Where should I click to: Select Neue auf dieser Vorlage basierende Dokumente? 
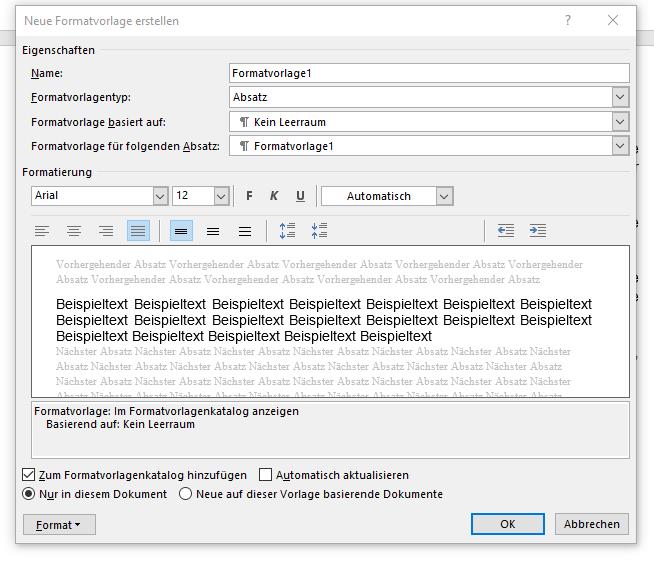point(186,494)
